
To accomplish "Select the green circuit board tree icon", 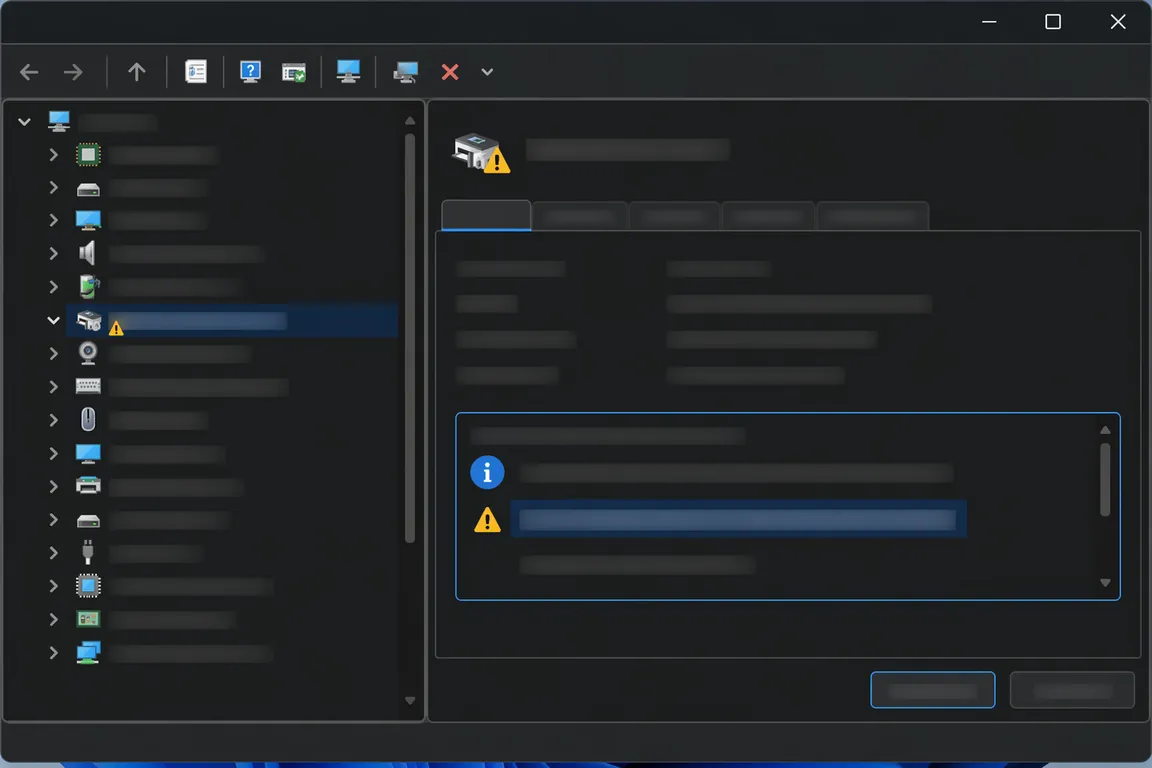I will (88, 619).
